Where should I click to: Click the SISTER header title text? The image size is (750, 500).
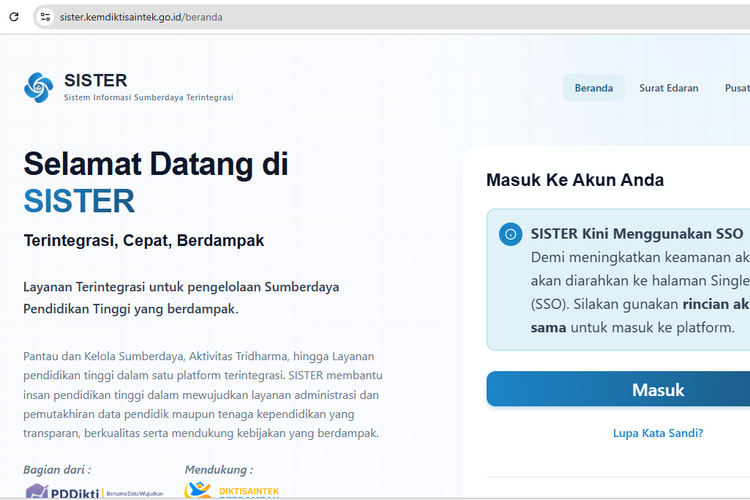(x=96, y=80)
